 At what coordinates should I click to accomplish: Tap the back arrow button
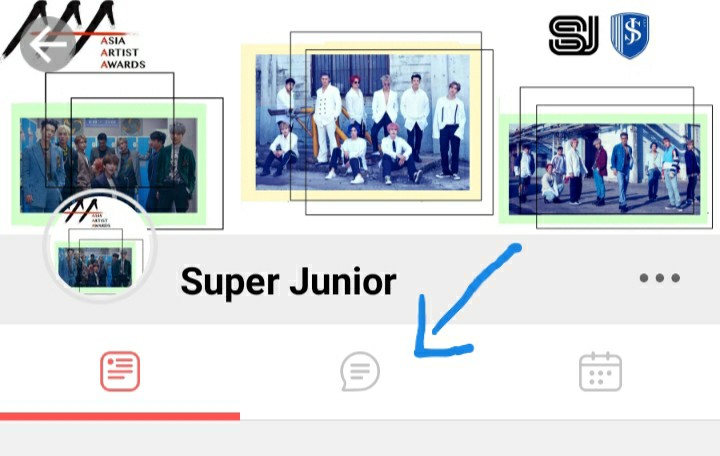[x=48, y=45]
